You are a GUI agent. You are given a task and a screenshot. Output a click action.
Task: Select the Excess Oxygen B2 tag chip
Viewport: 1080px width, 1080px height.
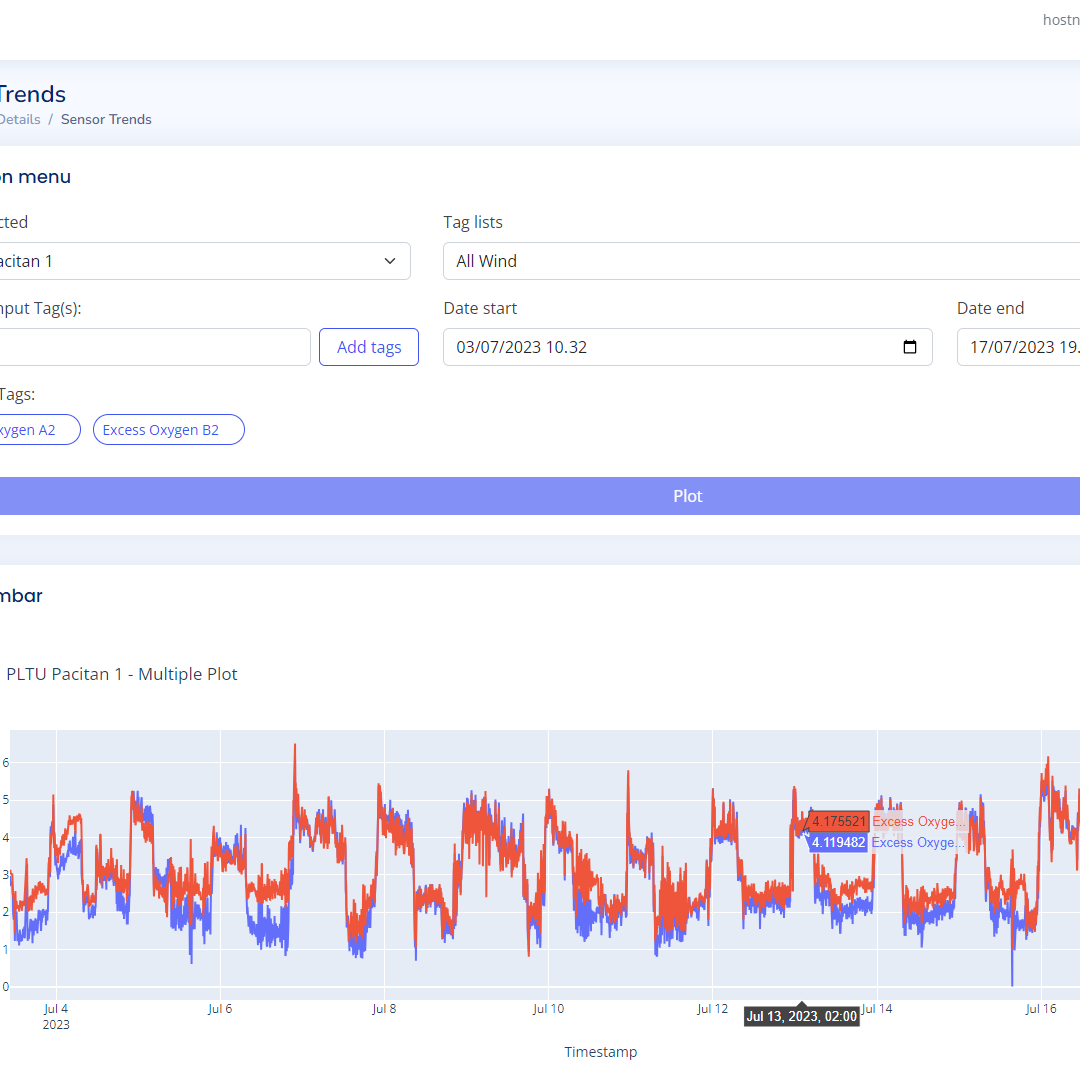click(x=168, y=430)
